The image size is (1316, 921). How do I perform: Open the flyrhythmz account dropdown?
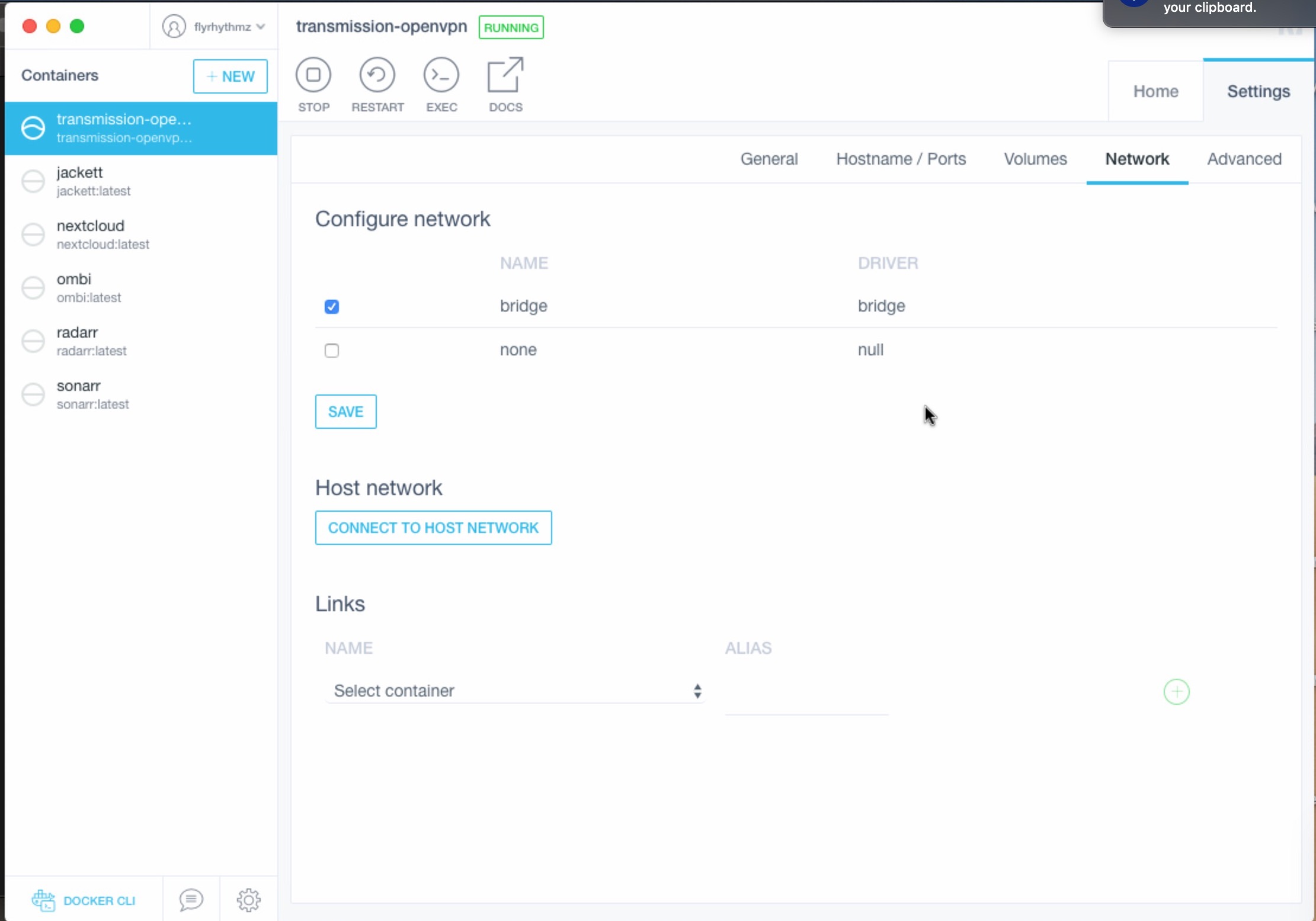(214, 27)
